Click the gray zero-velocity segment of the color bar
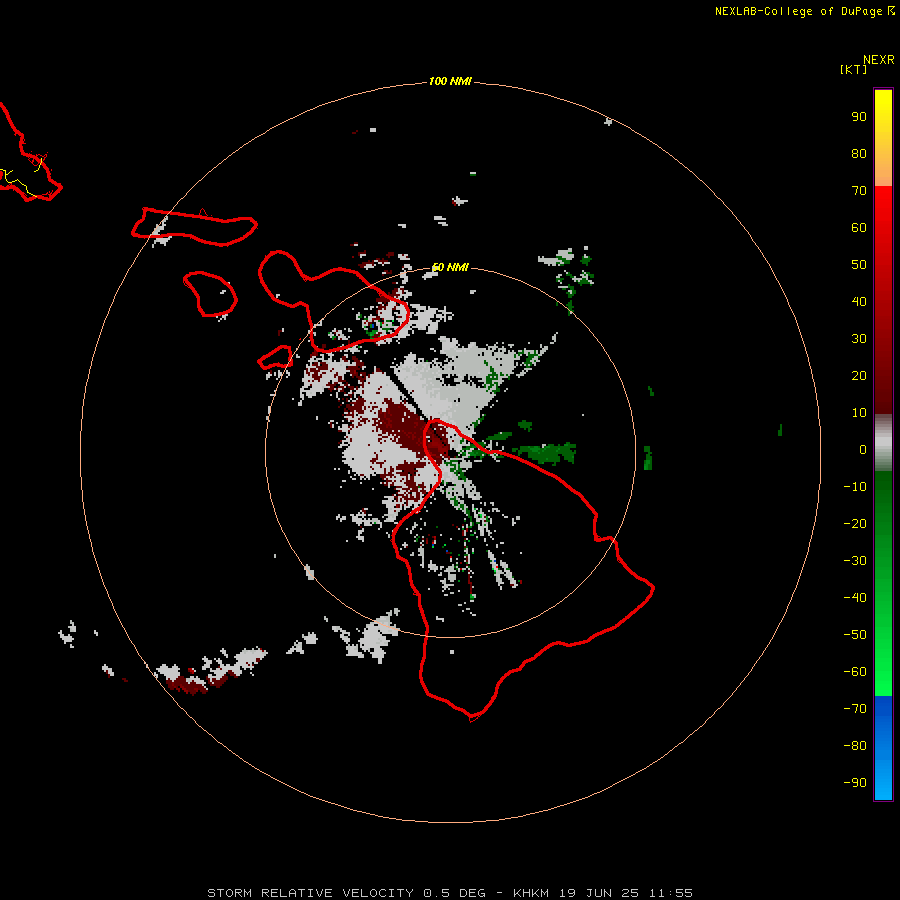The width and height of the screenshot is (900, 900). 883,443
